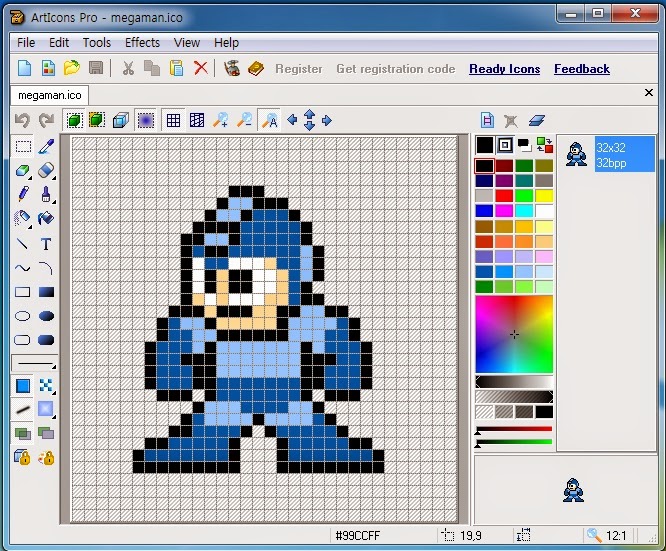Delete with the red X icon
Viewport: 666px width, 551px height.
click(200, 68)
